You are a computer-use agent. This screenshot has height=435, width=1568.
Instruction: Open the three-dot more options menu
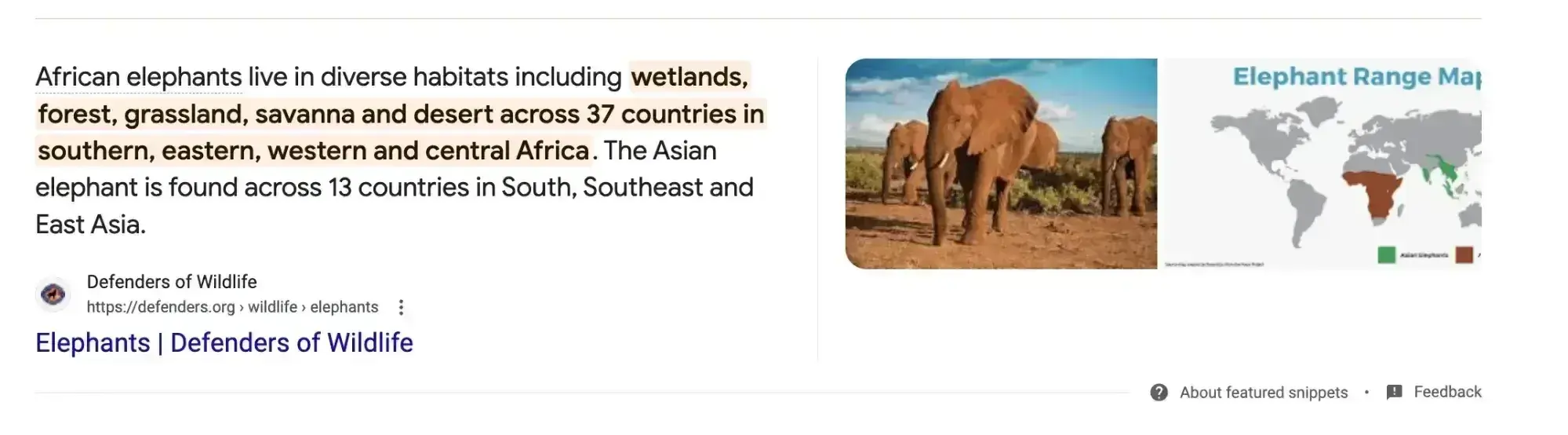point(401,307)
